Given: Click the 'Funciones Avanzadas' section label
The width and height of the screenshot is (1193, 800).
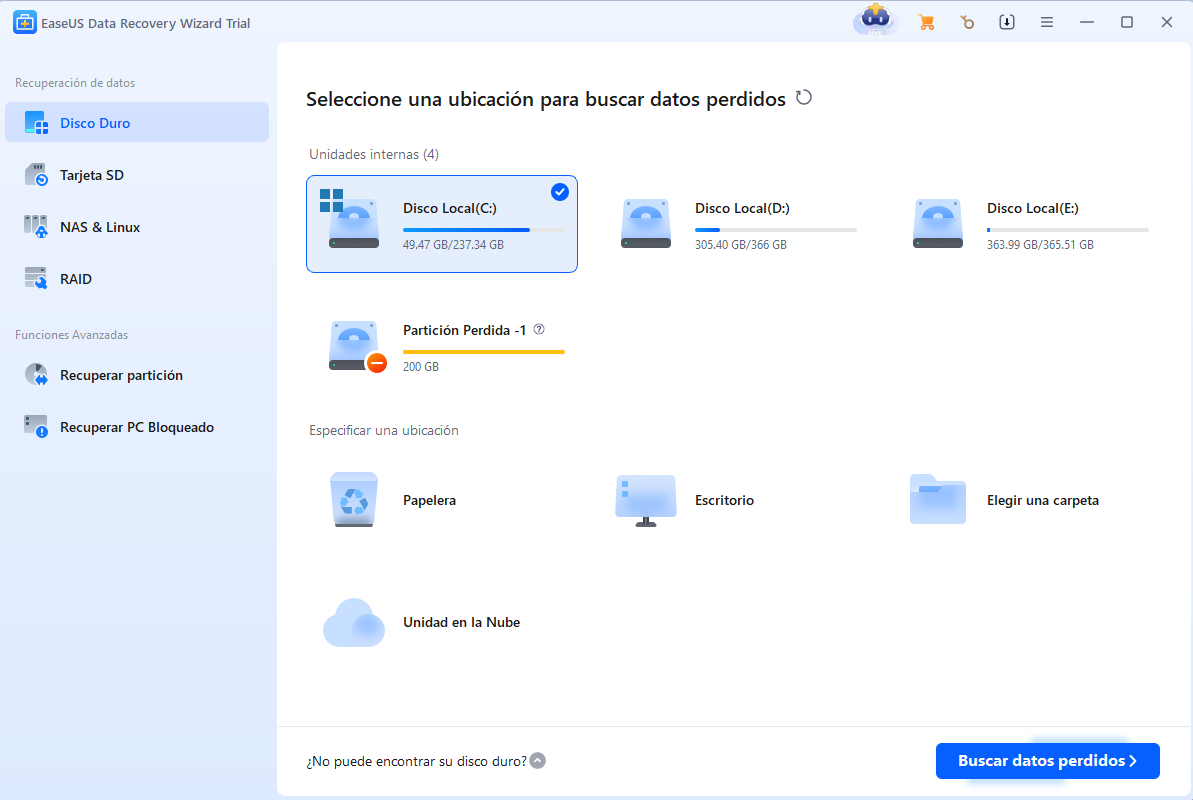Looking at the screenshot, I should pos(72,334).
